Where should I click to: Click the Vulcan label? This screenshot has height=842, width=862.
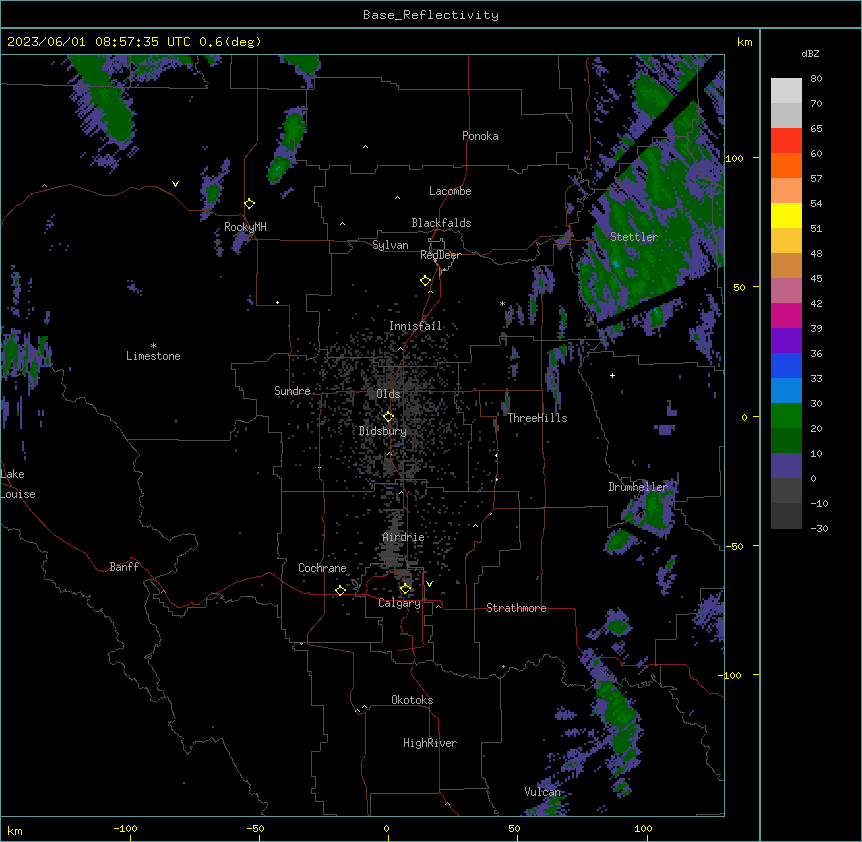point(542,792)
